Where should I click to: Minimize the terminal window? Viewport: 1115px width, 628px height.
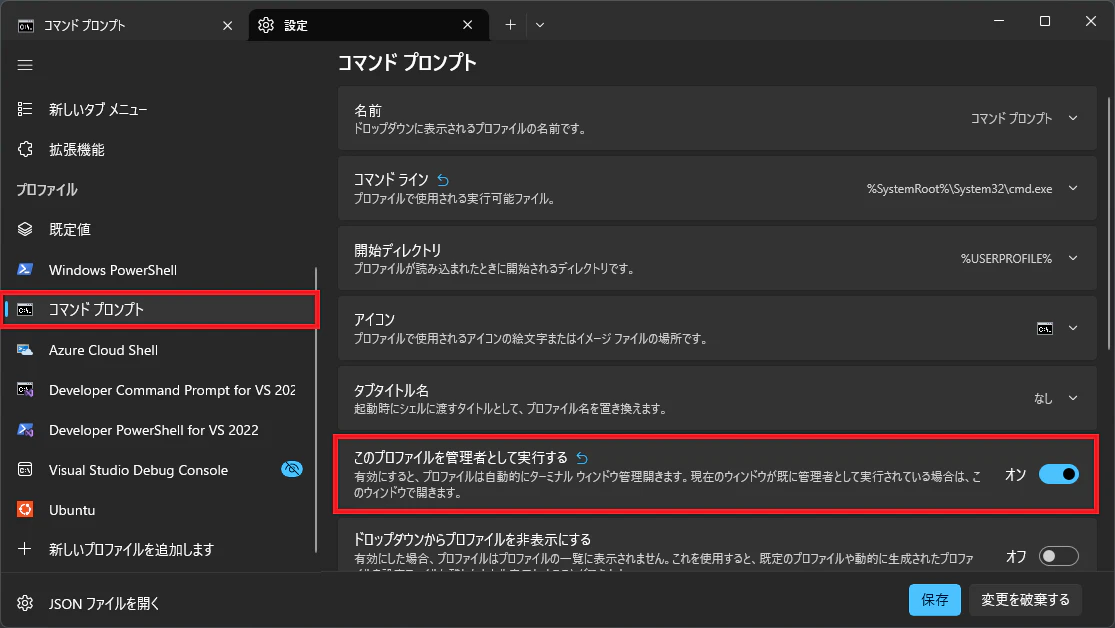coord(999,21)
